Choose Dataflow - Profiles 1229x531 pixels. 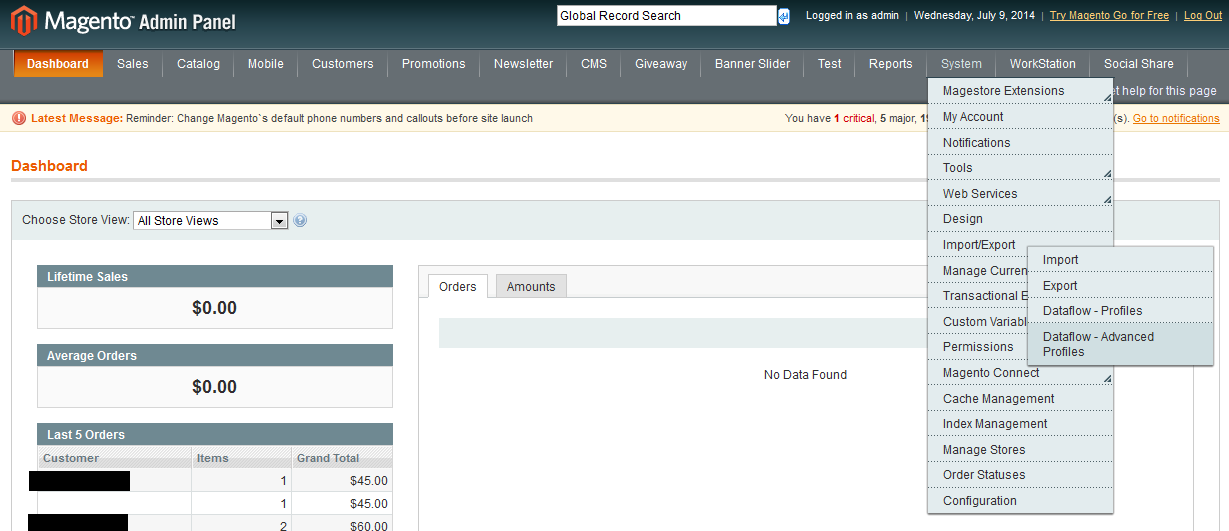point(1120,311)
